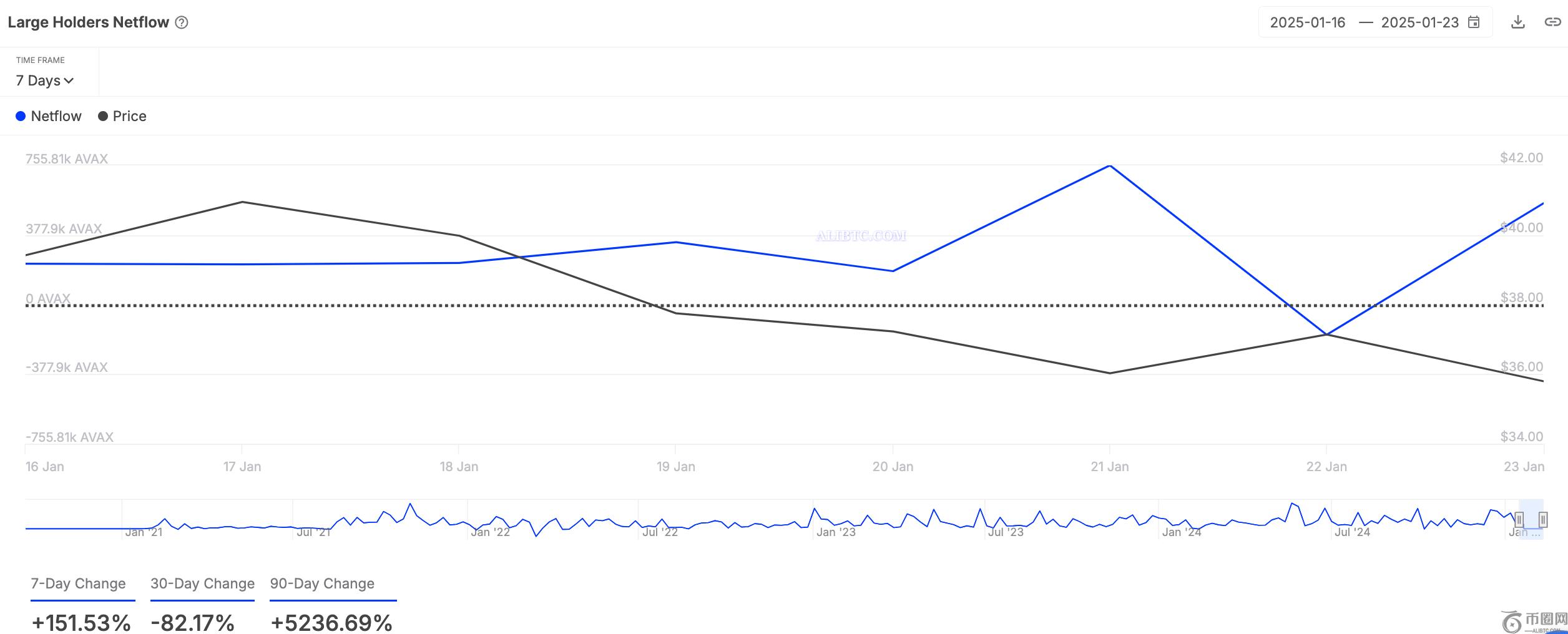
Task: Select the 30-Day Change tab
Action: click(202, 583)
